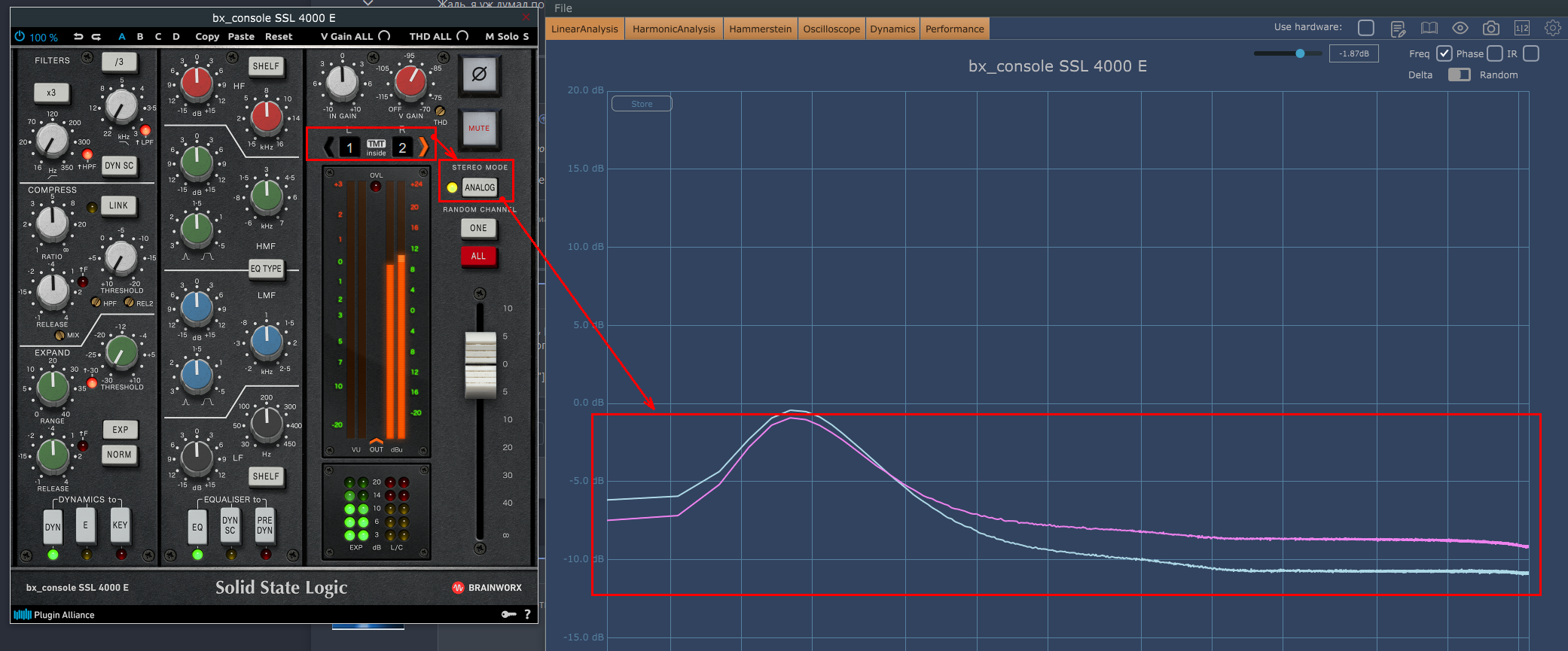Screen dimensions: 1568x651
Task: Select TMT right channel number 2
Action: [402, 148]
